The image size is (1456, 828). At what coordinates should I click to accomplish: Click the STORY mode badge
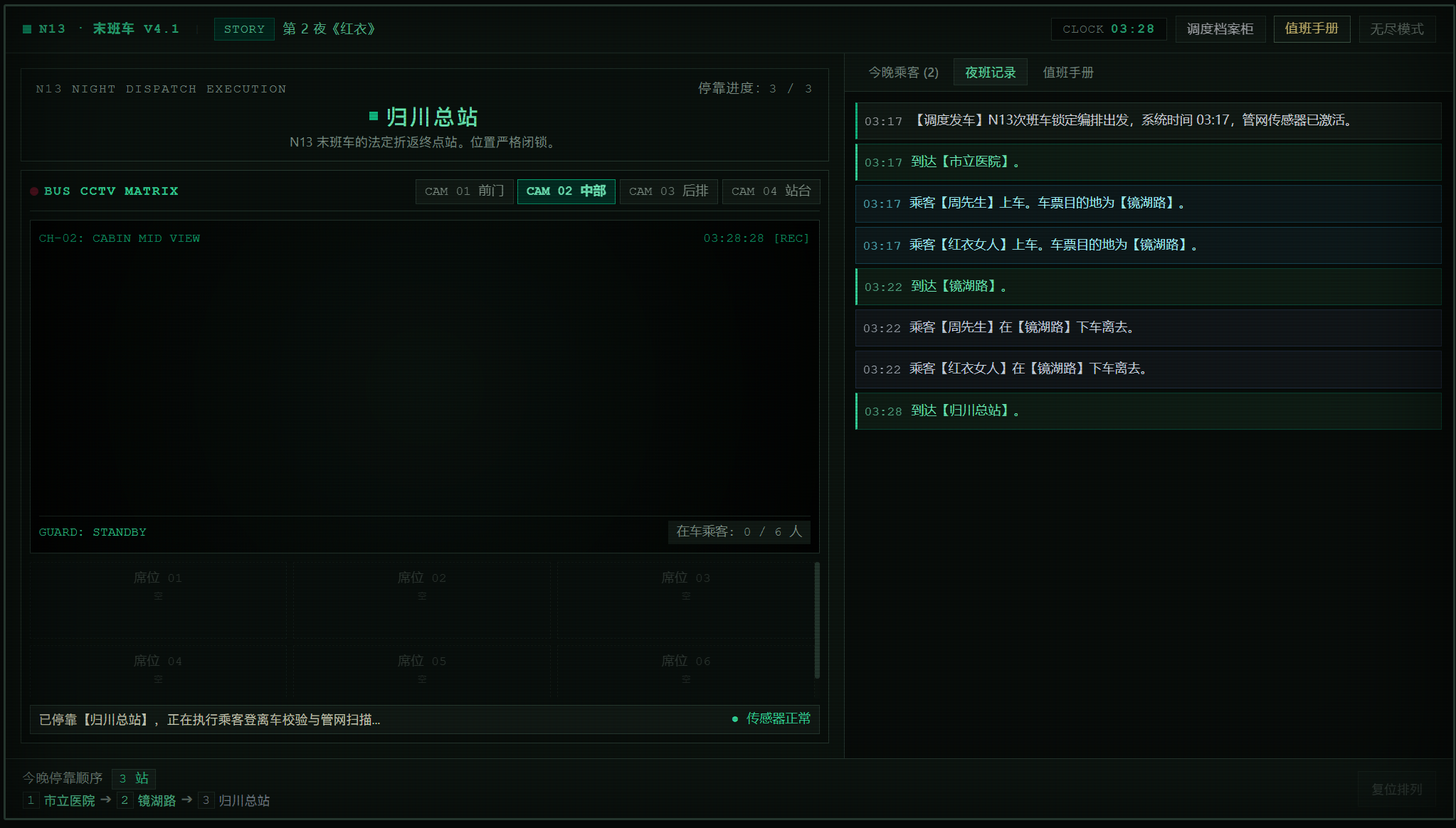coord(244,29)
